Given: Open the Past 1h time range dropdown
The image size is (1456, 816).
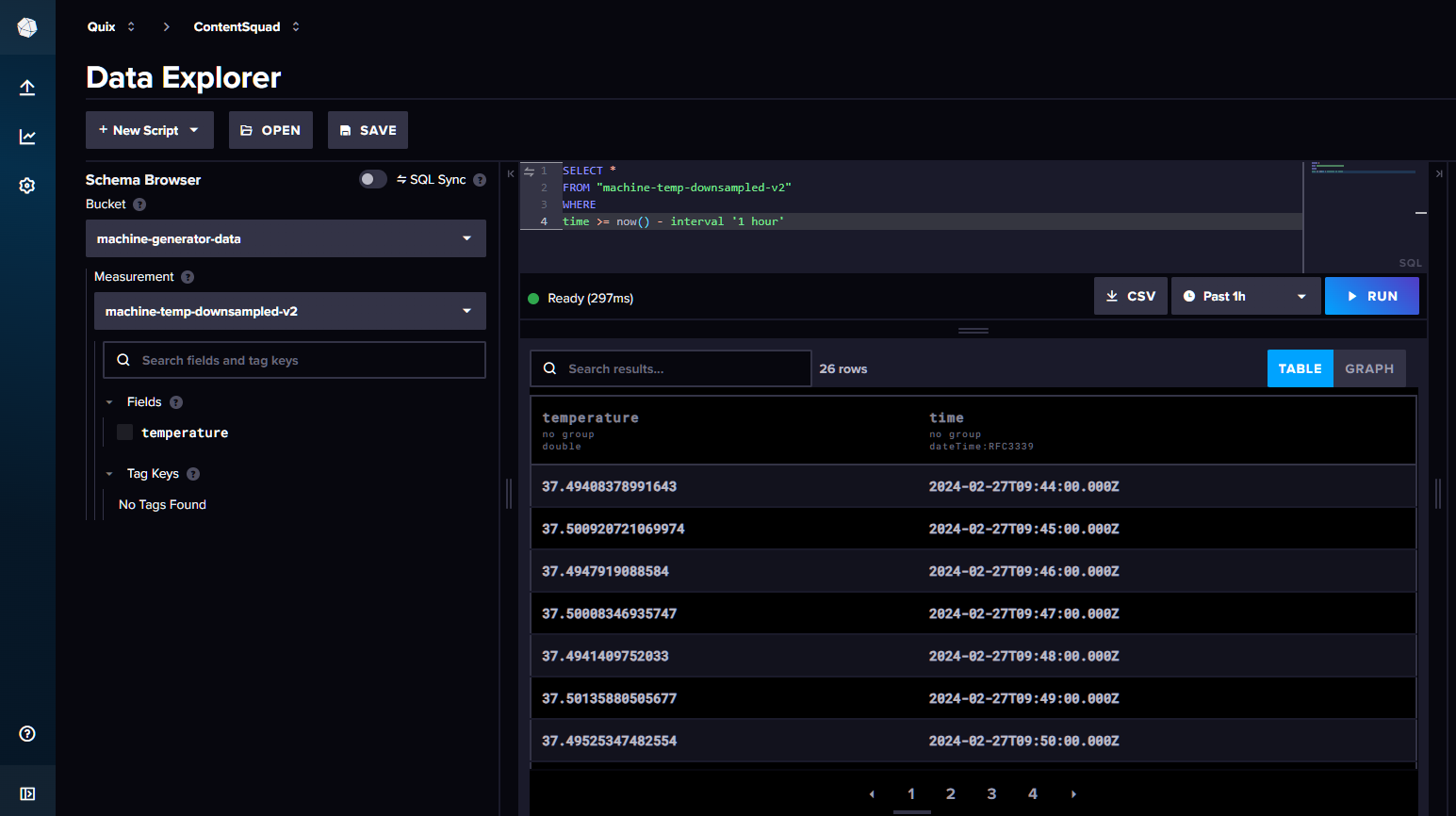Looking at the screenshot, I should coord(1245,295).
